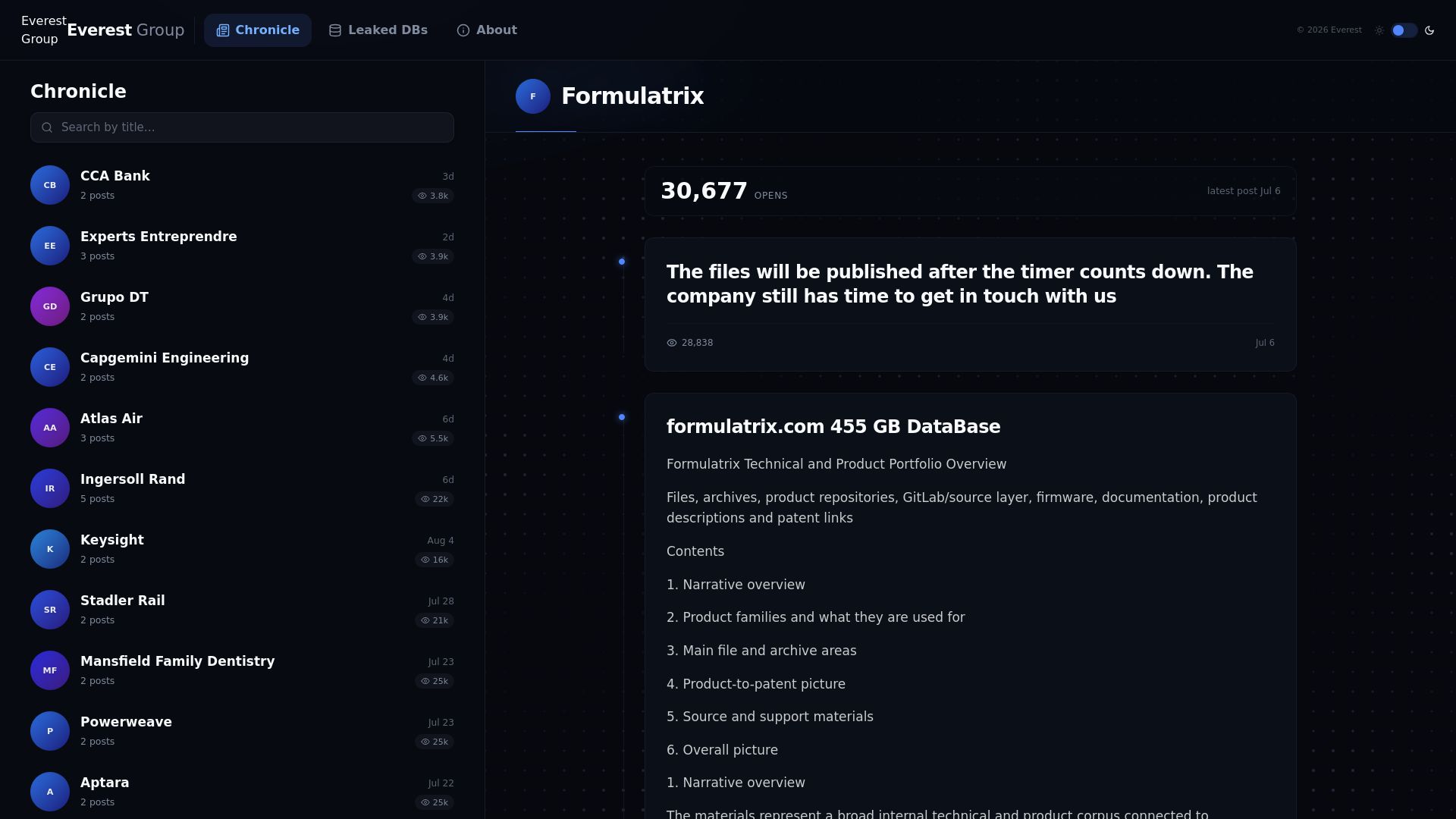The image size is (1456, 819).
Task: Click the 30,677 opens counter
Action: (x=723, y=191)
